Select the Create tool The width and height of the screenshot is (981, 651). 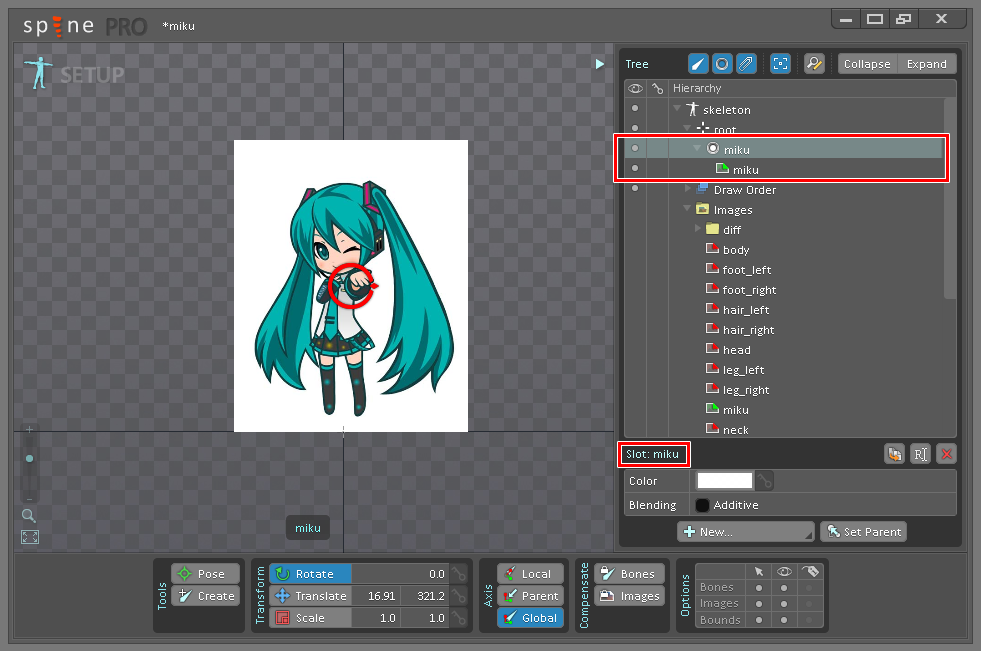(x=206, y=596)
